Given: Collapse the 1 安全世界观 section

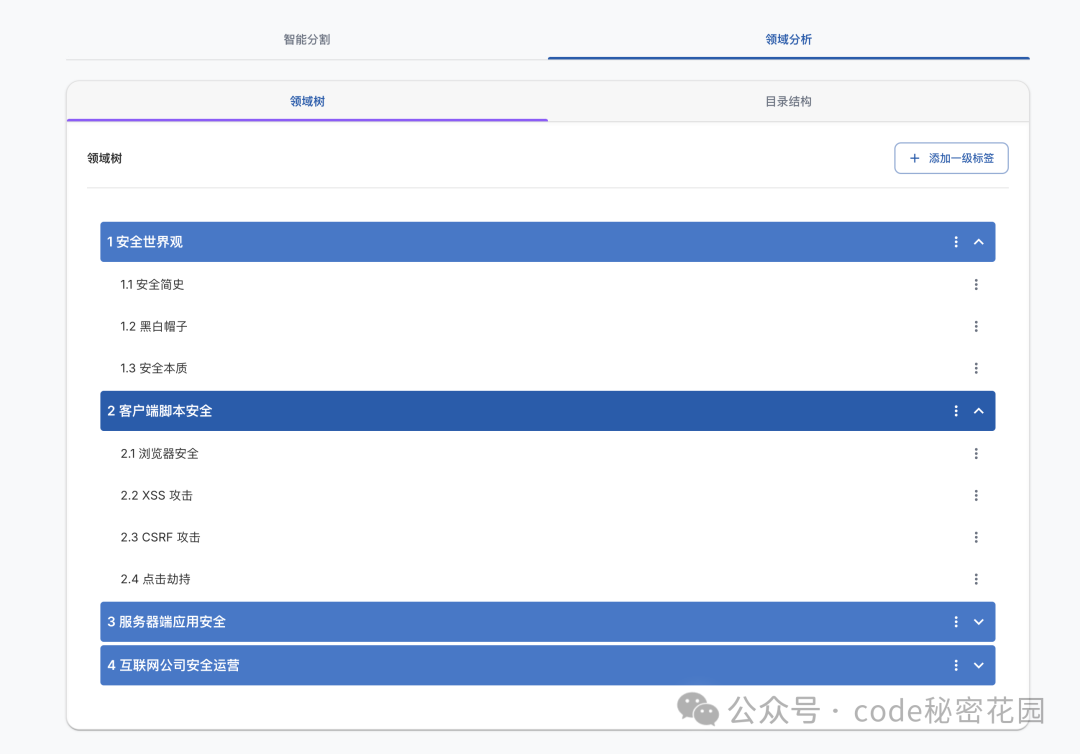Looking at the screenshot, I should pos(979,242).
